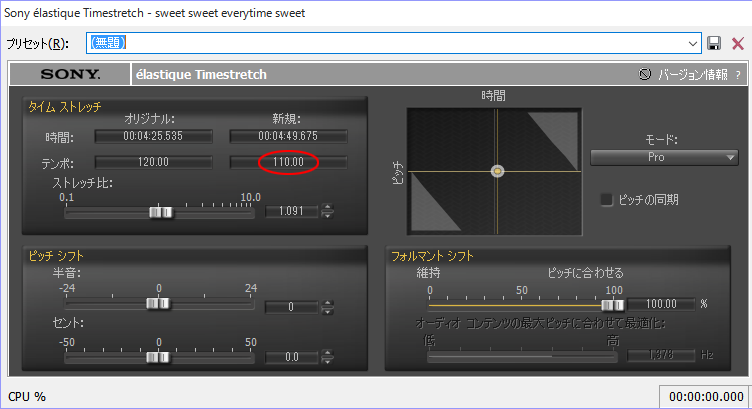
Task: Click the 1,378 Hz value field
Action: coord(661,355)
